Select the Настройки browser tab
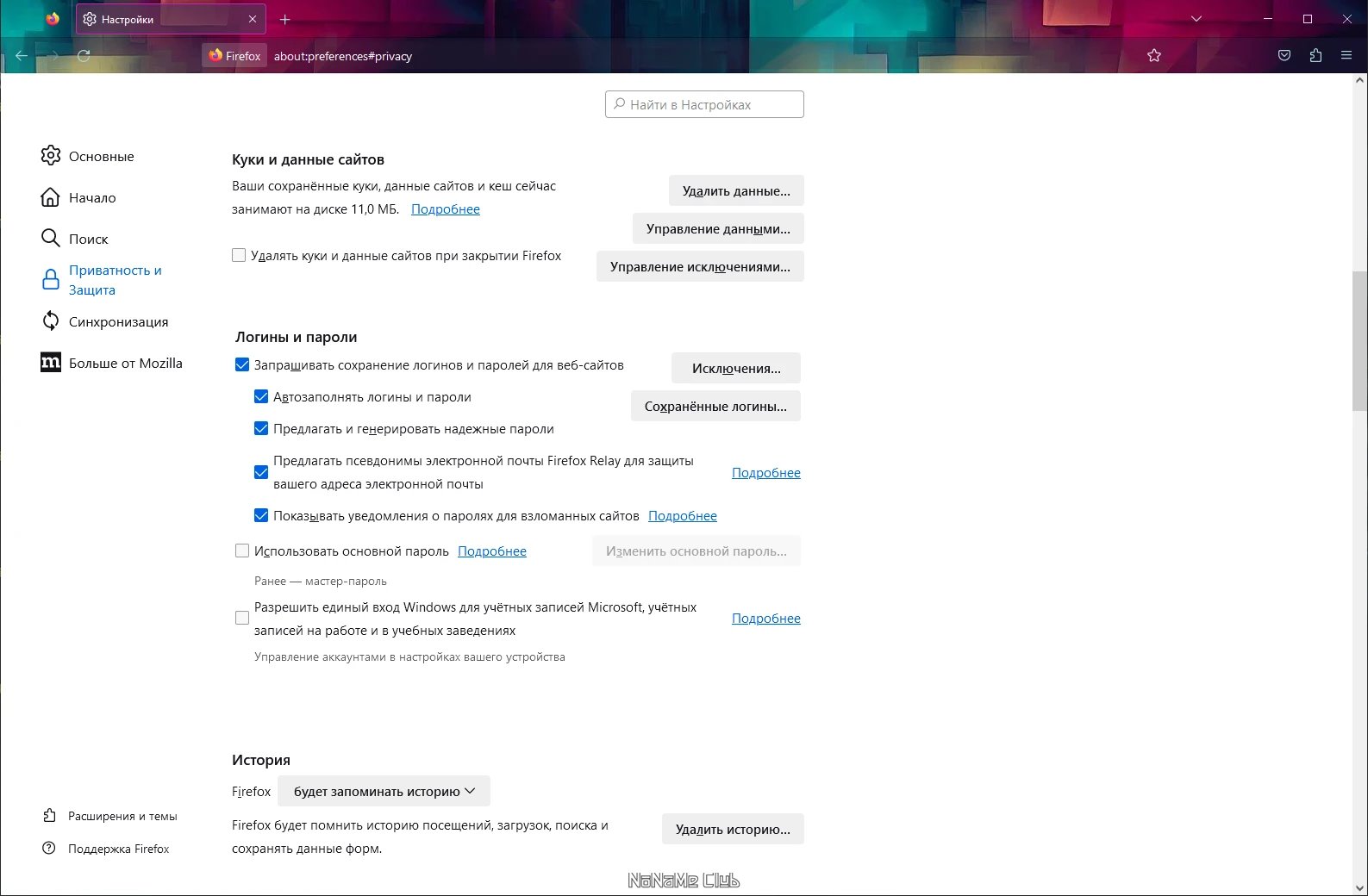The width and height of the screenshot is (1368, 896). pyautogui.click(x=171, y=19)
